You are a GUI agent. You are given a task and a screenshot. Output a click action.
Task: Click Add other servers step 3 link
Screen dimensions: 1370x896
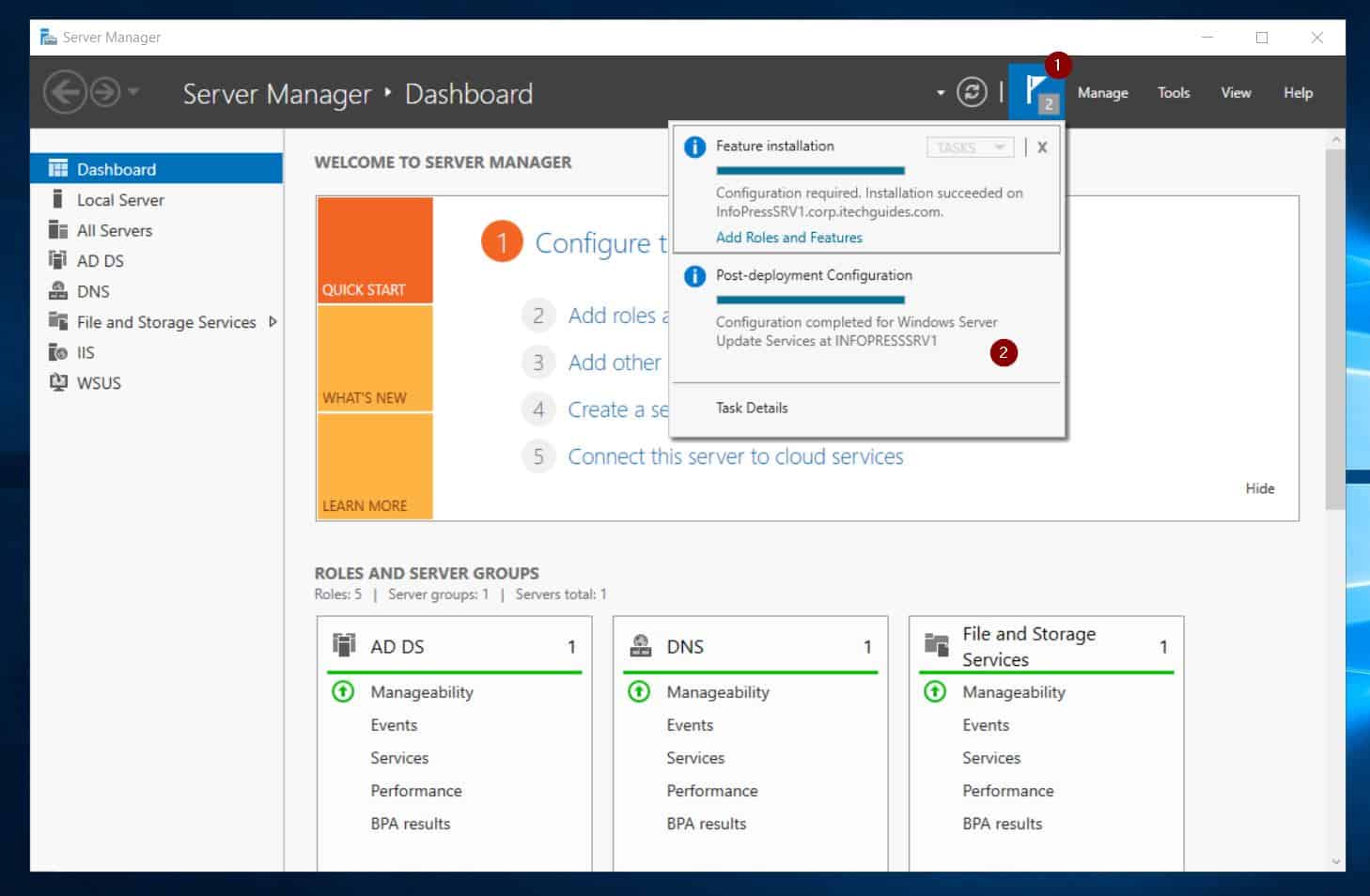tap(615, 363)
